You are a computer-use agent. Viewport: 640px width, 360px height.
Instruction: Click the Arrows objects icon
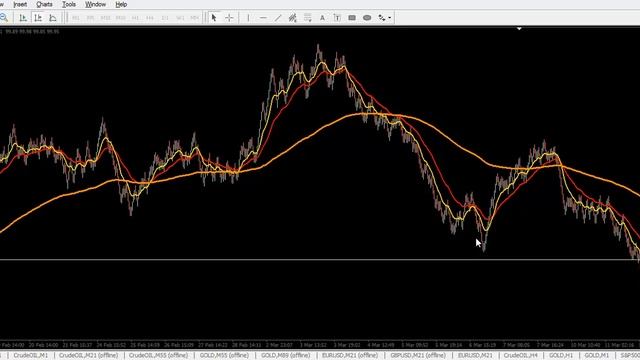[382, 18]
